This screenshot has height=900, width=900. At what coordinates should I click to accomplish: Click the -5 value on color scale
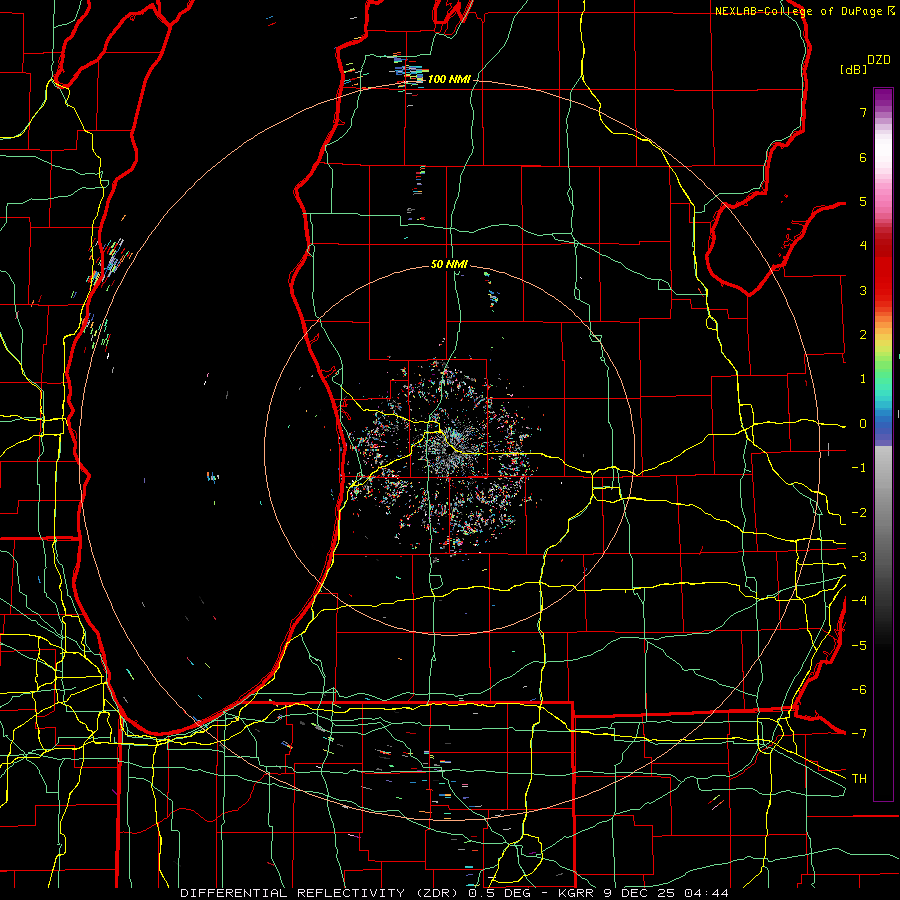[x=859, y=646]
